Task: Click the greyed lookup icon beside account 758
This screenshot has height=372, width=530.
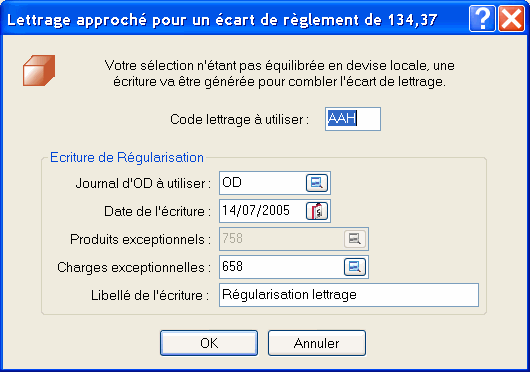Action: (x=355, y=239)
